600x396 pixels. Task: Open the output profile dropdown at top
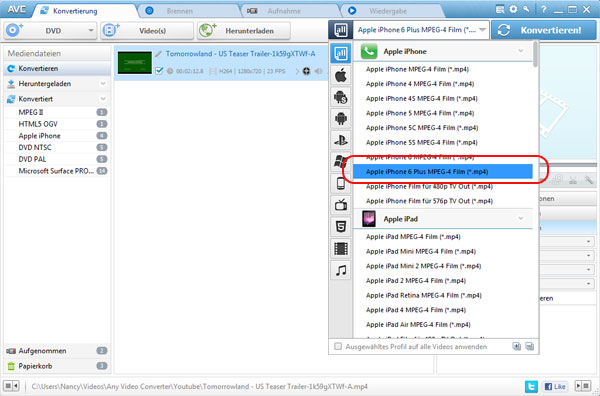[421, 30]
